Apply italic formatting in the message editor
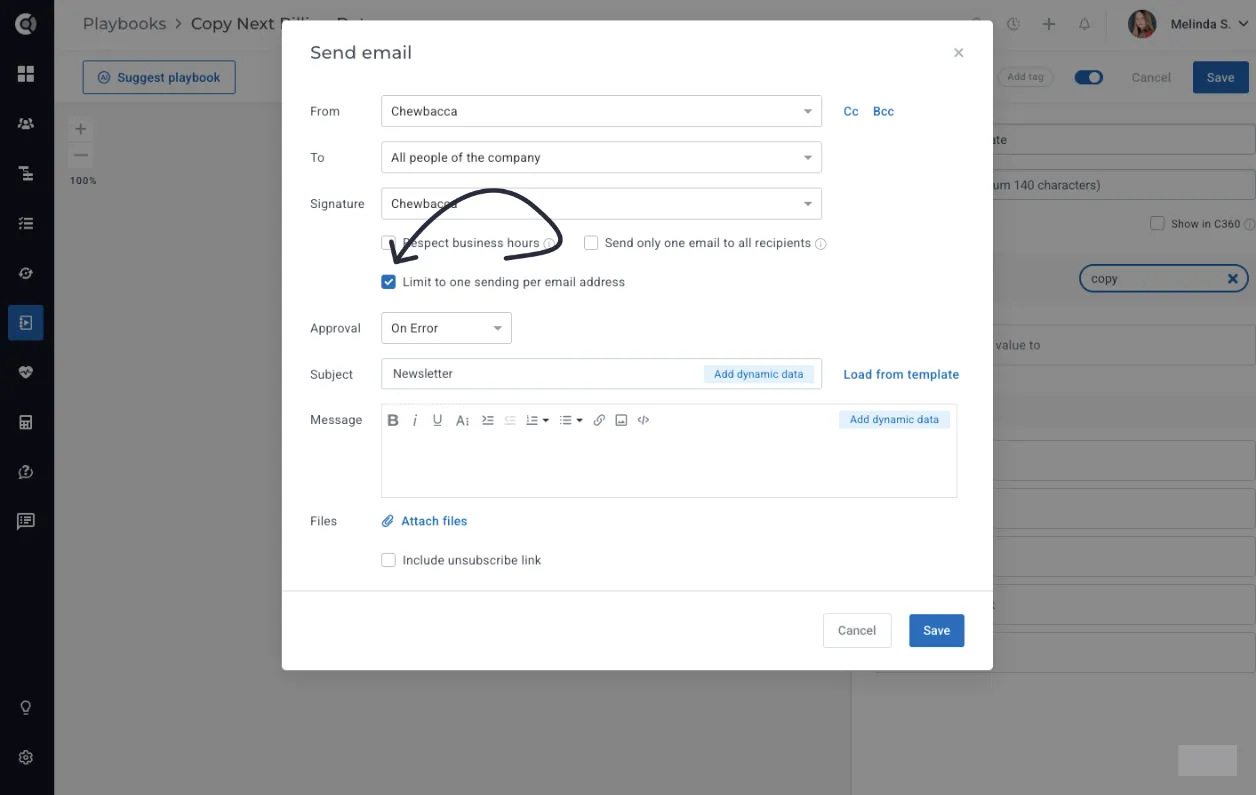1256x795 pixels. point(415,421)
